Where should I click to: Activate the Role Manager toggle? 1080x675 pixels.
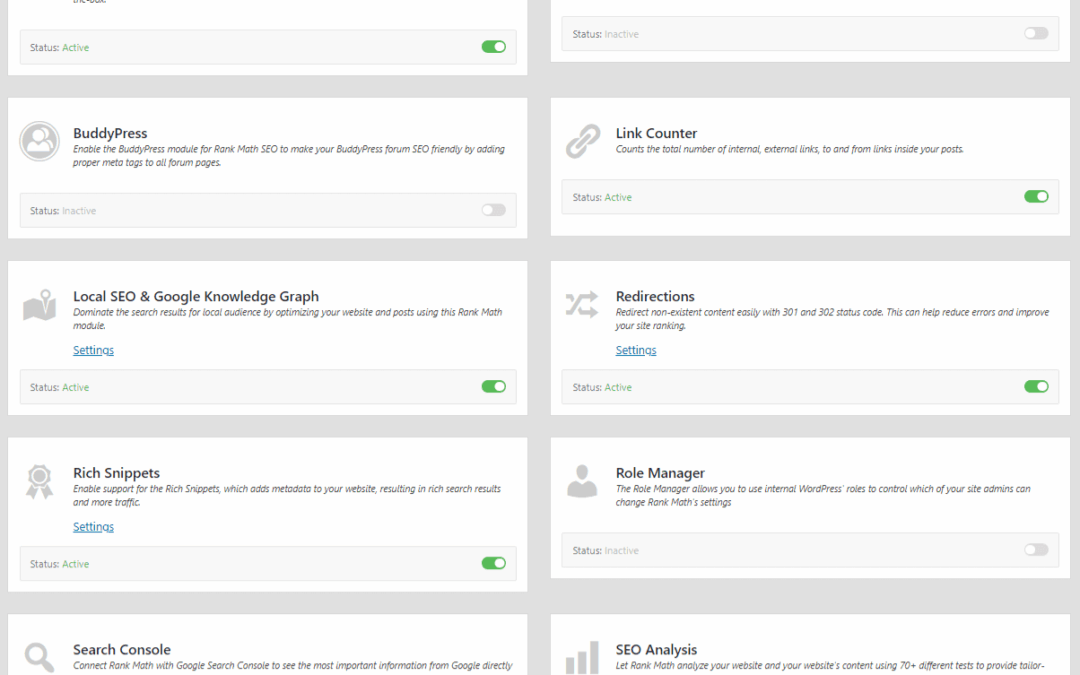1036,550
